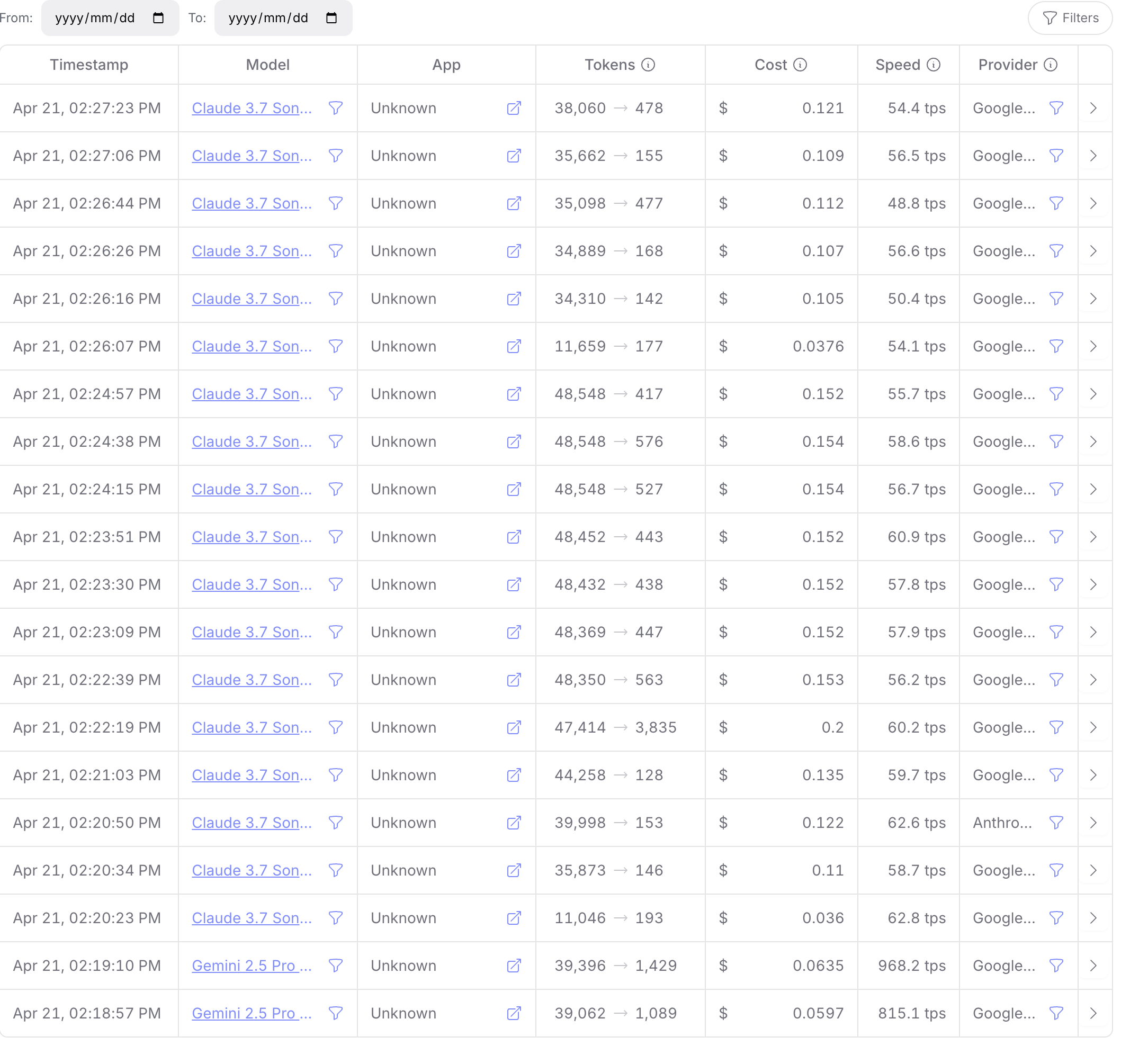The image size is (1130, 1064).
Task: Open Gemini 2.5 Pro link at 02:19:10 PM
Action: click(x=252, y=966)
